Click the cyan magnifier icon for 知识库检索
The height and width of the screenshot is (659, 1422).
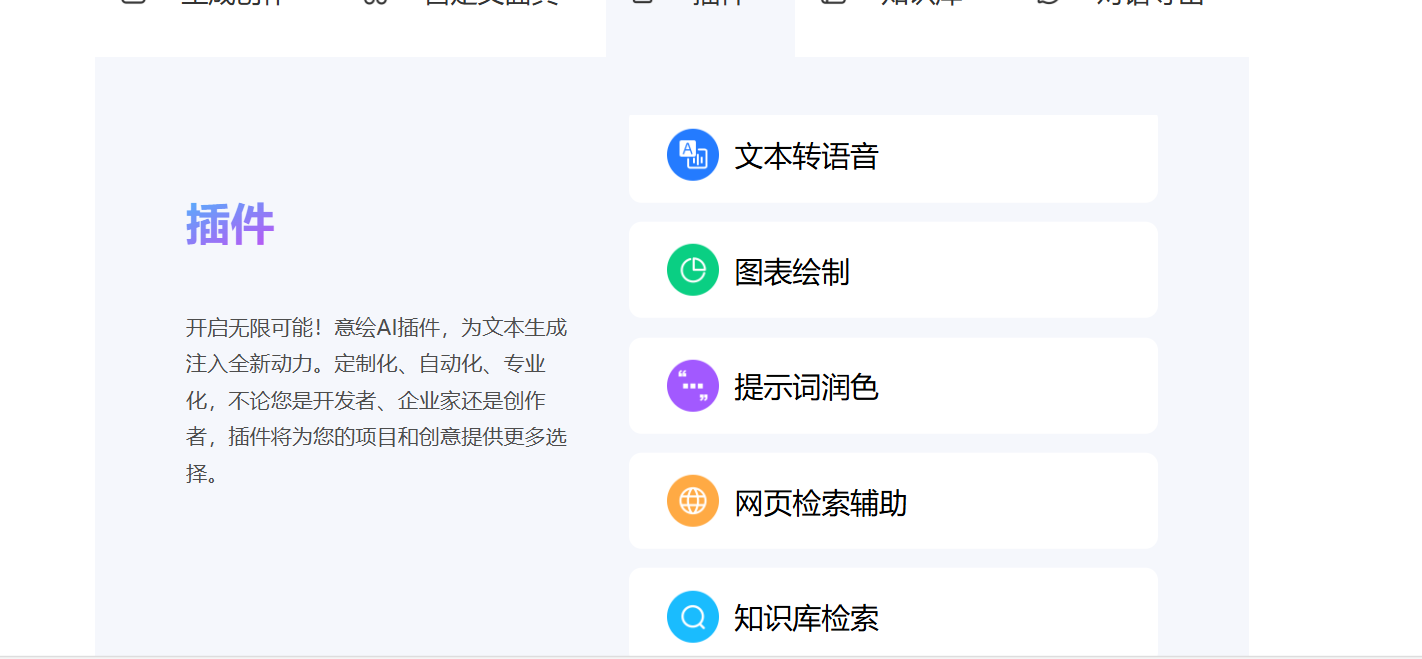692,617
